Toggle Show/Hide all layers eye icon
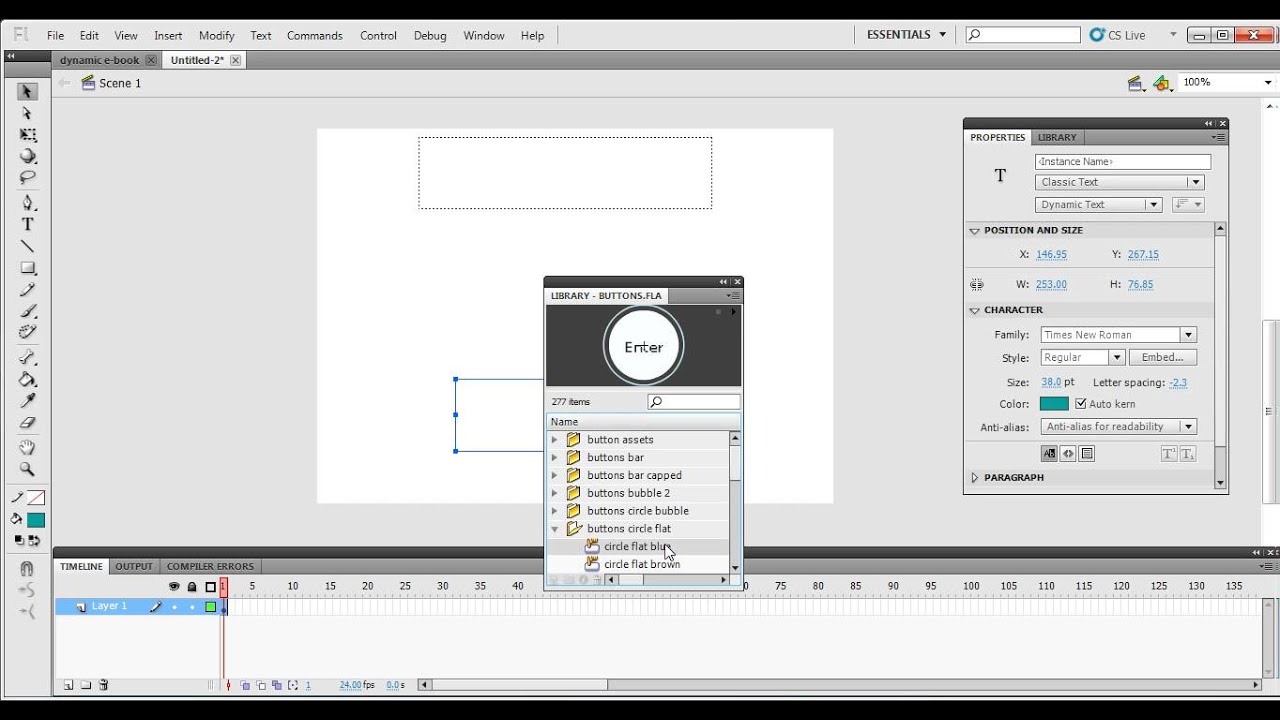Screen dimensions: 1280x720 (174, 587)
